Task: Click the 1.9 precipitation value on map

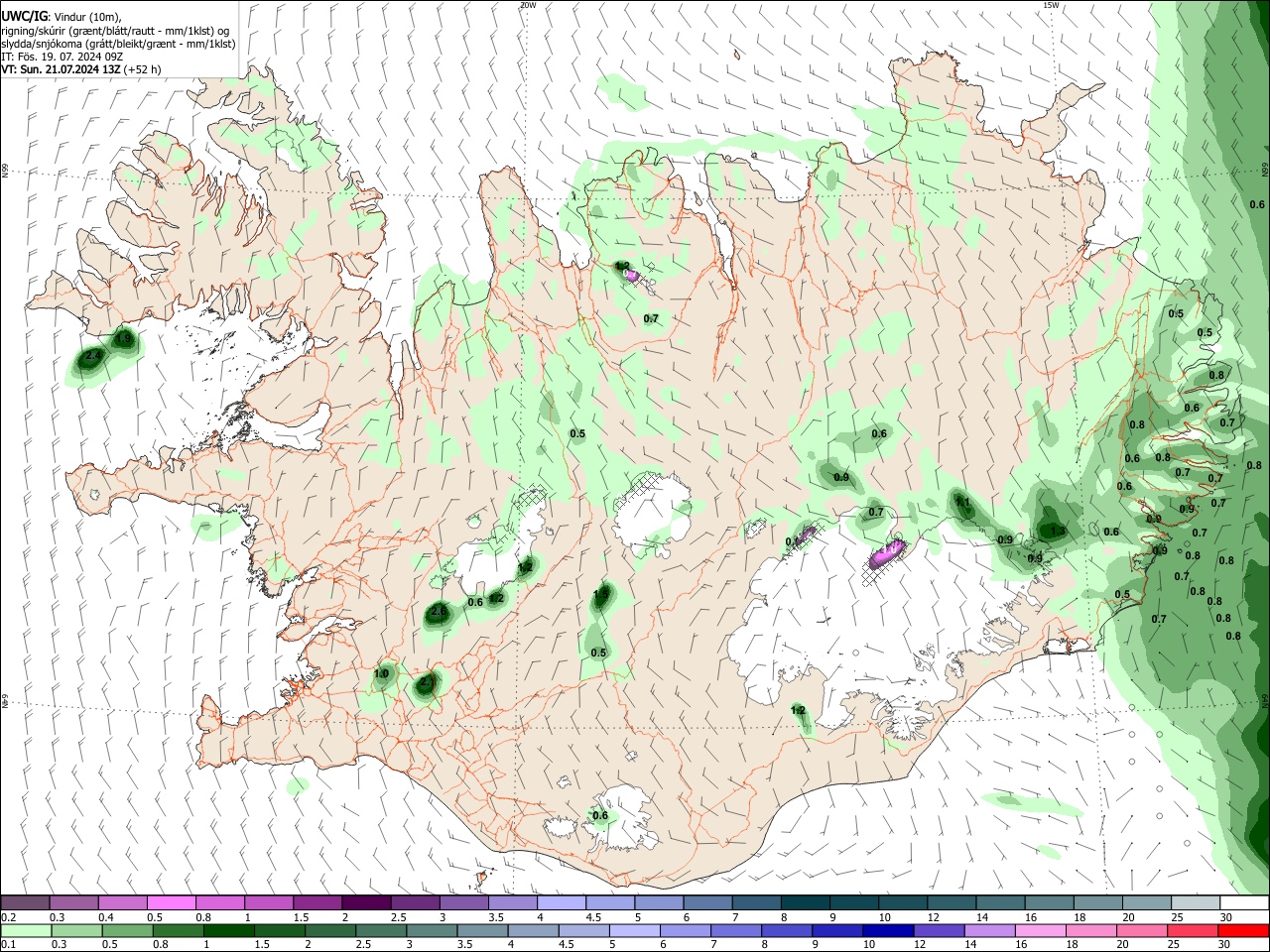Action: point(123,339)
